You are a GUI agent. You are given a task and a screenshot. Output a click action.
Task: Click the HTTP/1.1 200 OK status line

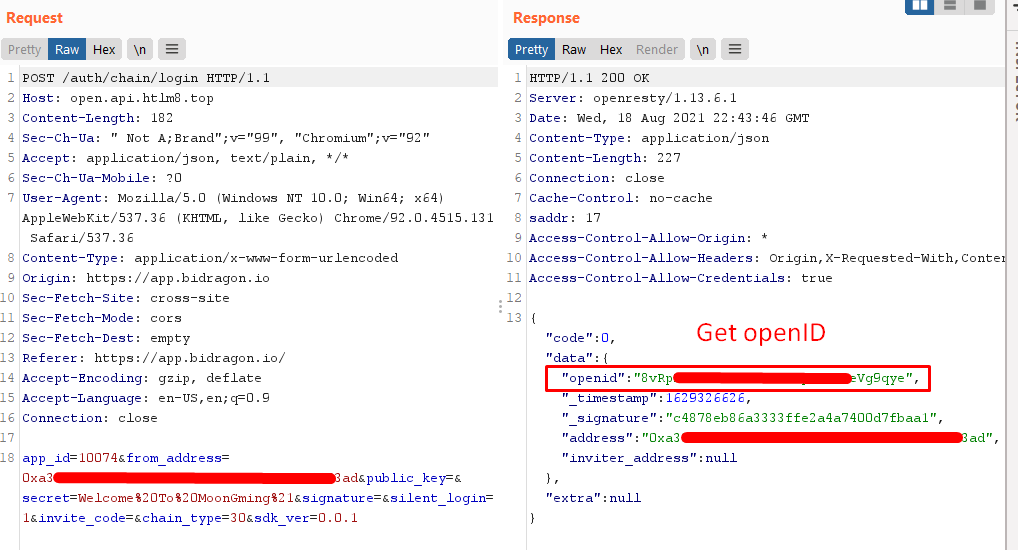point(589,78)
